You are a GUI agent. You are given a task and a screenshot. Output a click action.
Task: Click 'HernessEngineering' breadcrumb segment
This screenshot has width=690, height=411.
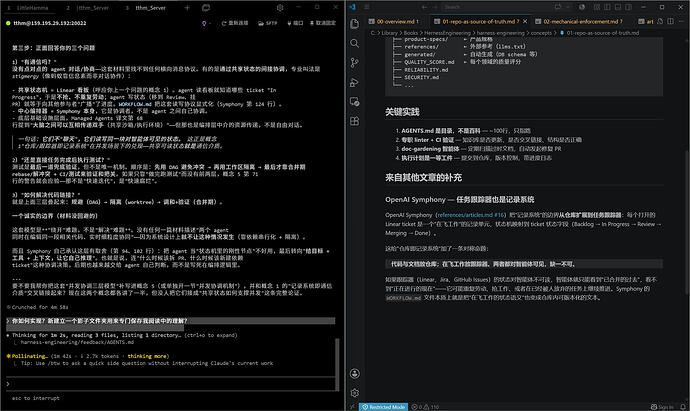(x=447, y=33)
